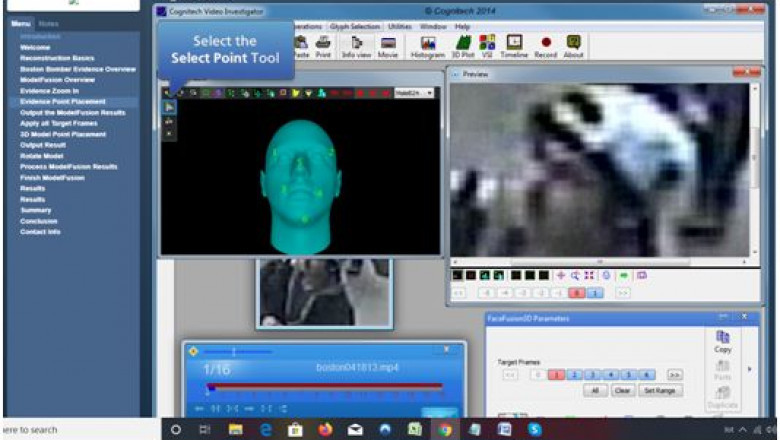Toggle target frame 5 in FaceFusion3D Parameters
Image resolution: width=780 pixels, height=440 pixels.
[629, 375]
